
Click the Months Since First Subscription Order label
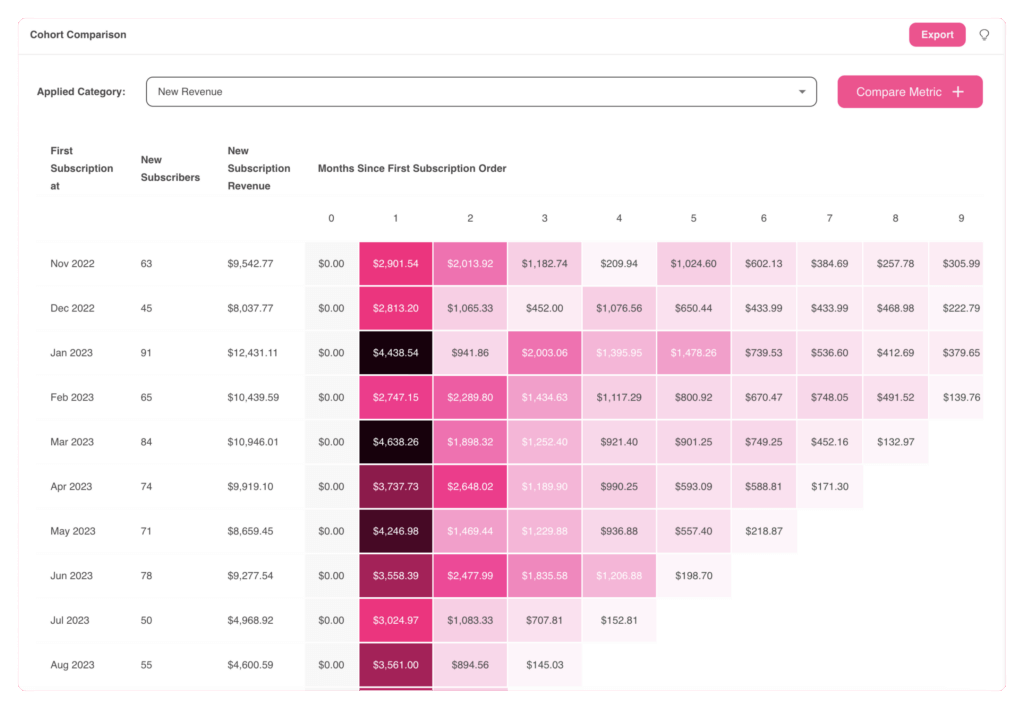[x=412, y=168]
